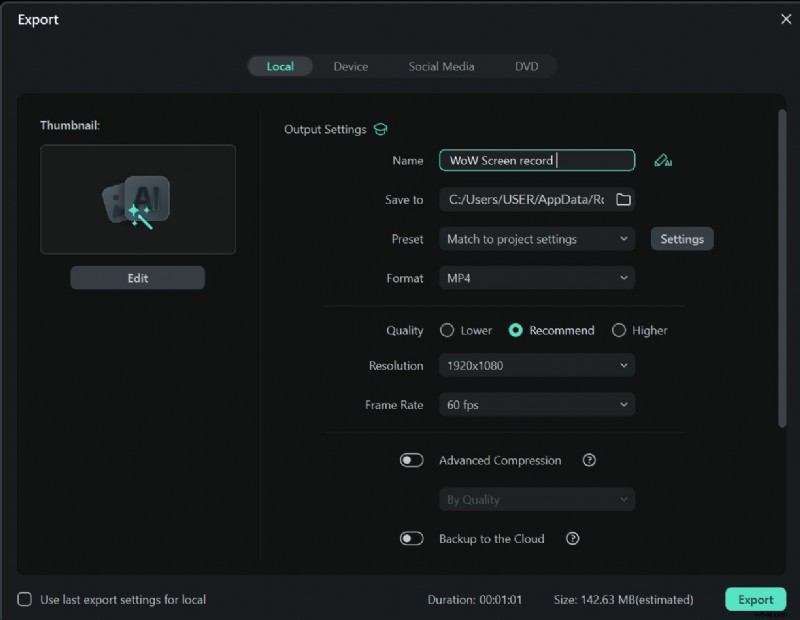Screen dimensions: 800x620
Task: Browse save location with the folder icon
Action: (x=623, y=199)
